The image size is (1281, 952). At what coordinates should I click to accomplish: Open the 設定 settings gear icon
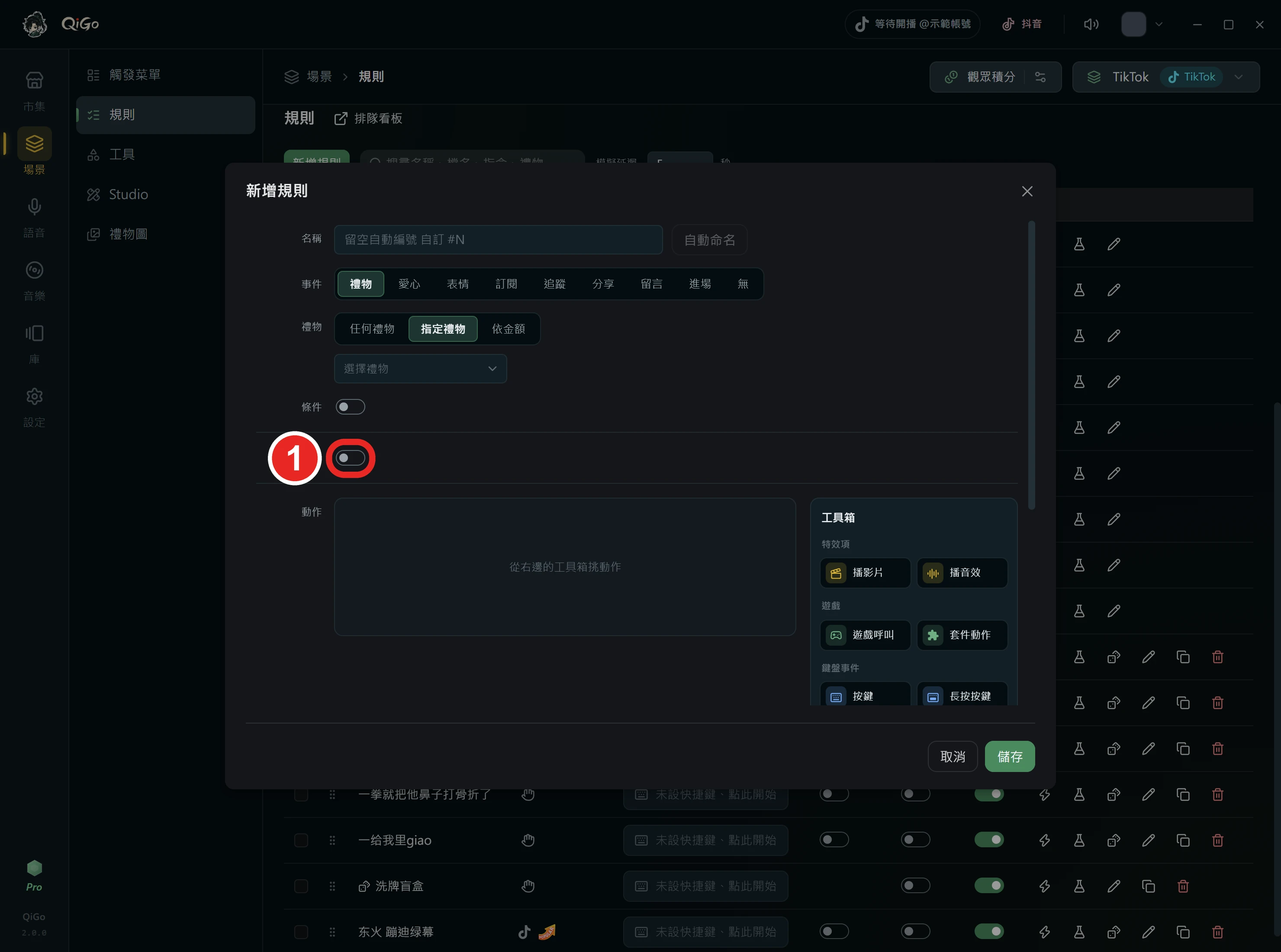point(34,396)
